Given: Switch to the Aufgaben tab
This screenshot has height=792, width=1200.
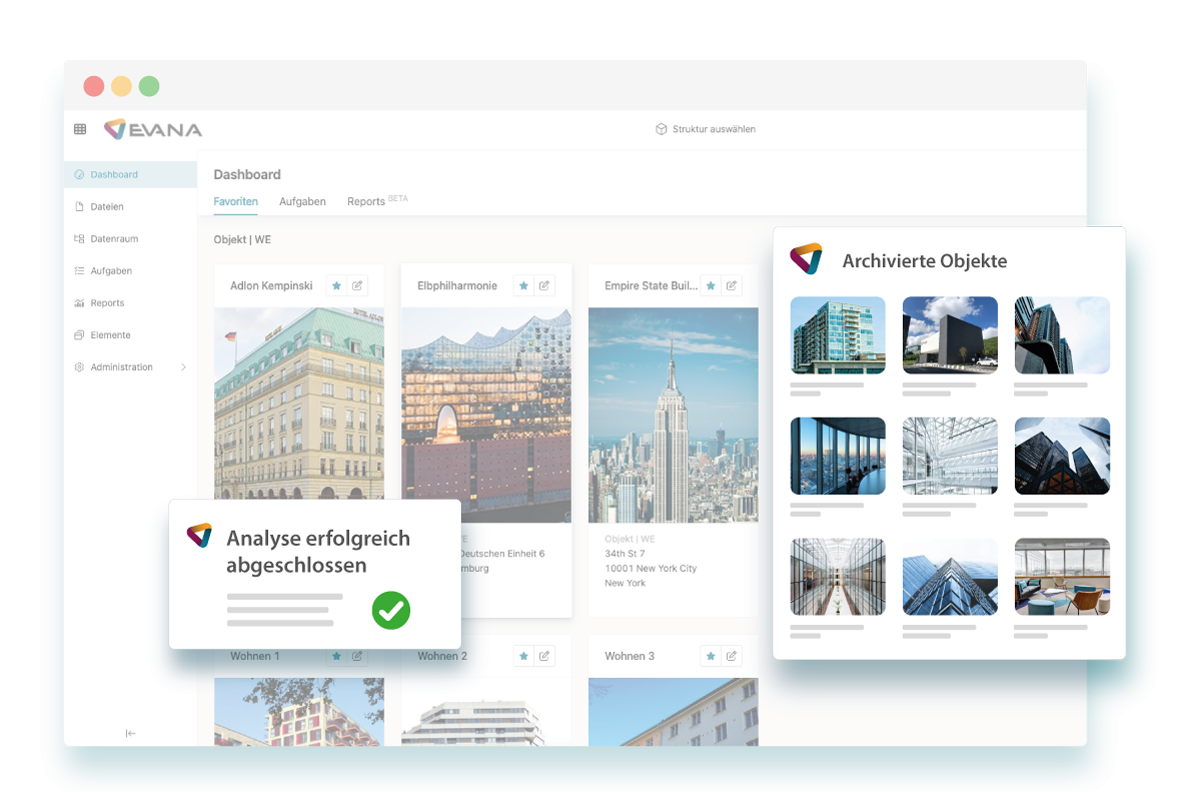Looking at the screenshot, I should [302, 201].
